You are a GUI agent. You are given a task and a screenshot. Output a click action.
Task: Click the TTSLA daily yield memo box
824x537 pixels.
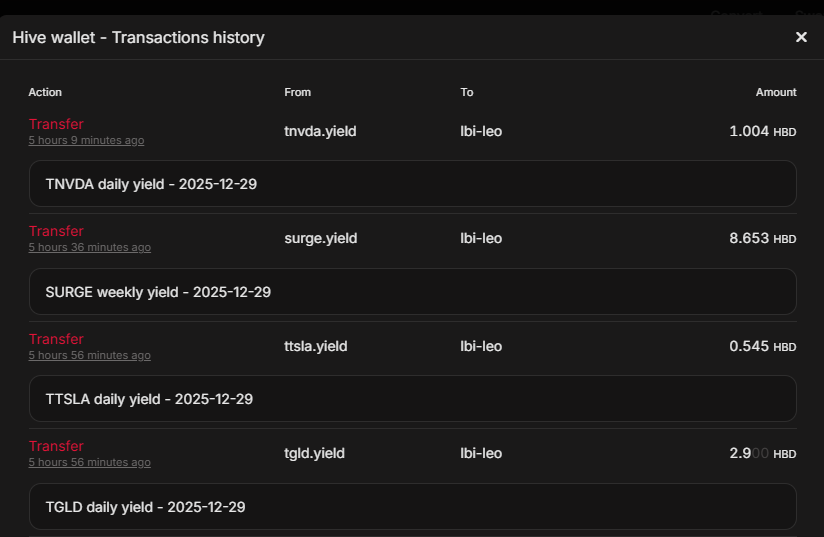pyautogui.click(x=412, y=399)
